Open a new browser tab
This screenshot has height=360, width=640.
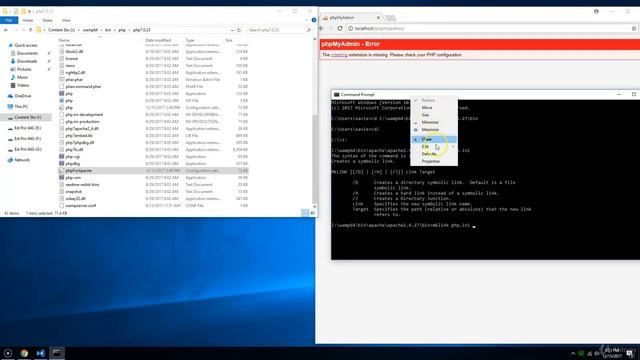pos(391,18)
